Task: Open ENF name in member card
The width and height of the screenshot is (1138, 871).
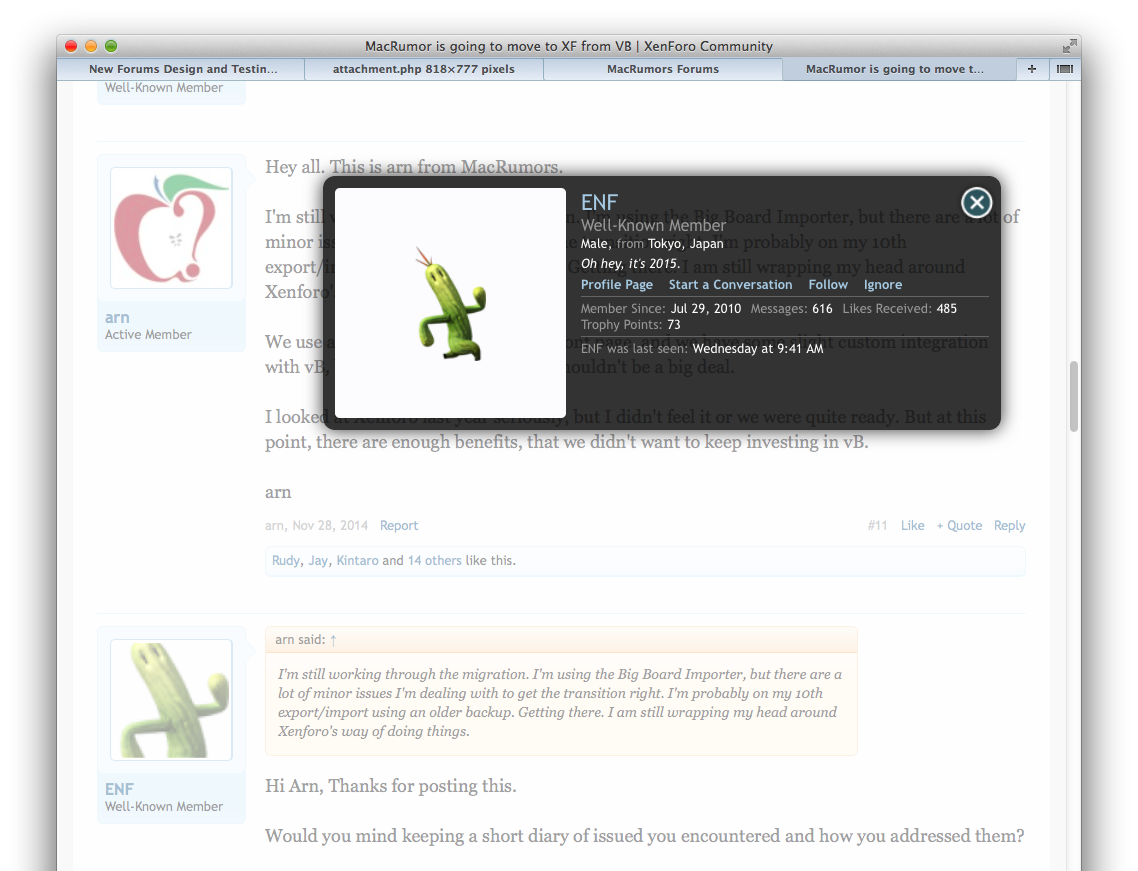Action: (x=599, y=203)
